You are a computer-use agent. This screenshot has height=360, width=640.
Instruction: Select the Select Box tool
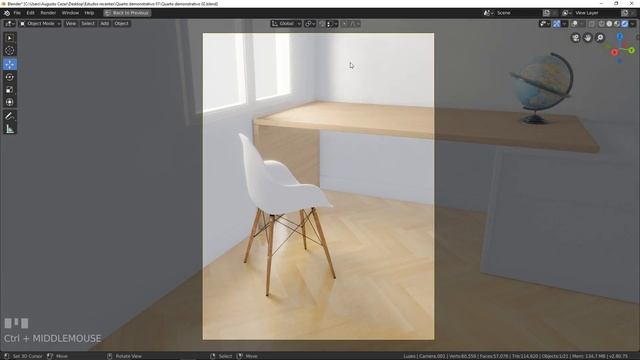[x=10, y=38]
